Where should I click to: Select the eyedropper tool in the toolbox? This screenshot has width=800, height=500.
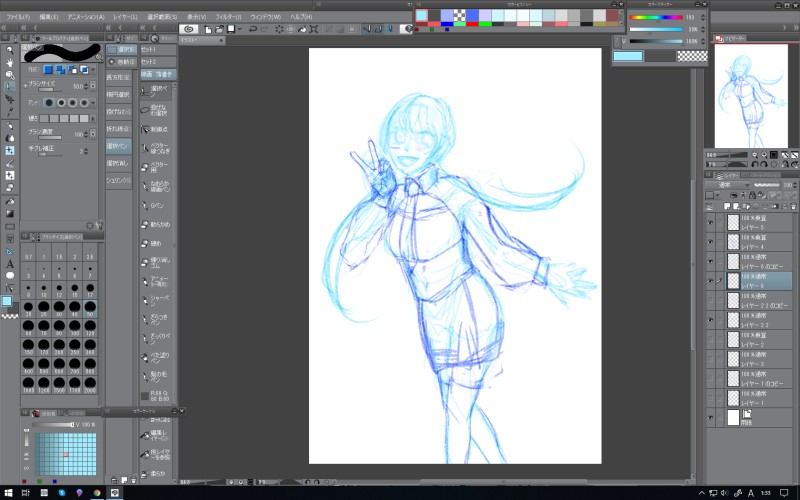click(10, 112)
